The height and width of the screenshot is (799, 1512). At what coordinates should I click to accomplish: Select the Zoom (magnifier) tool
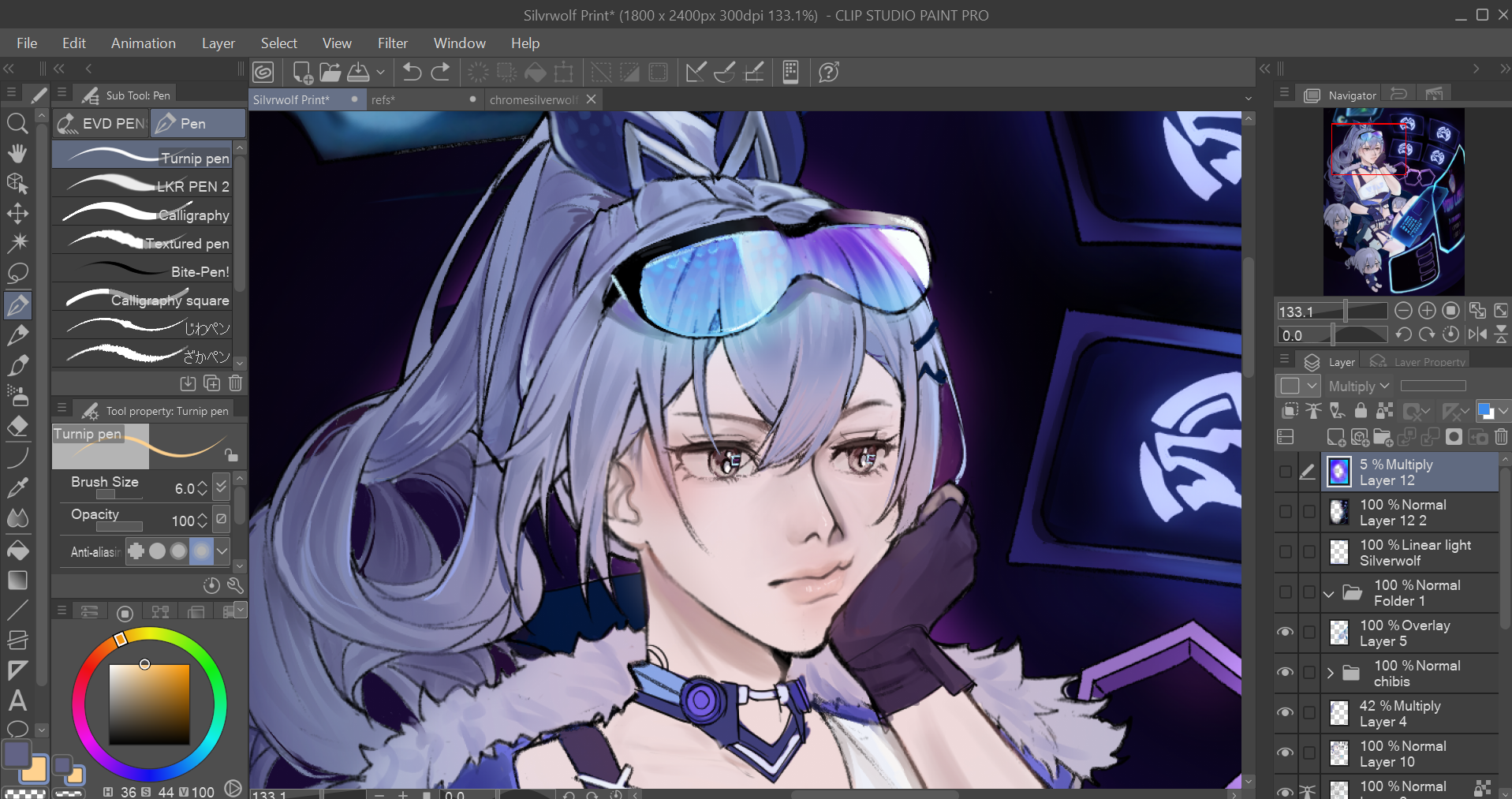coord(17,122)
